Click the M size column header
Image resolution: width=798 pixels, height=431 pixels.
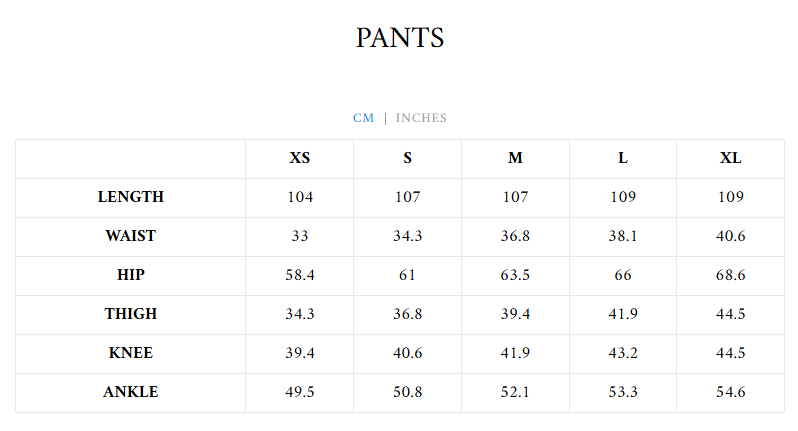pyautogui.click(x=515, y=158)
